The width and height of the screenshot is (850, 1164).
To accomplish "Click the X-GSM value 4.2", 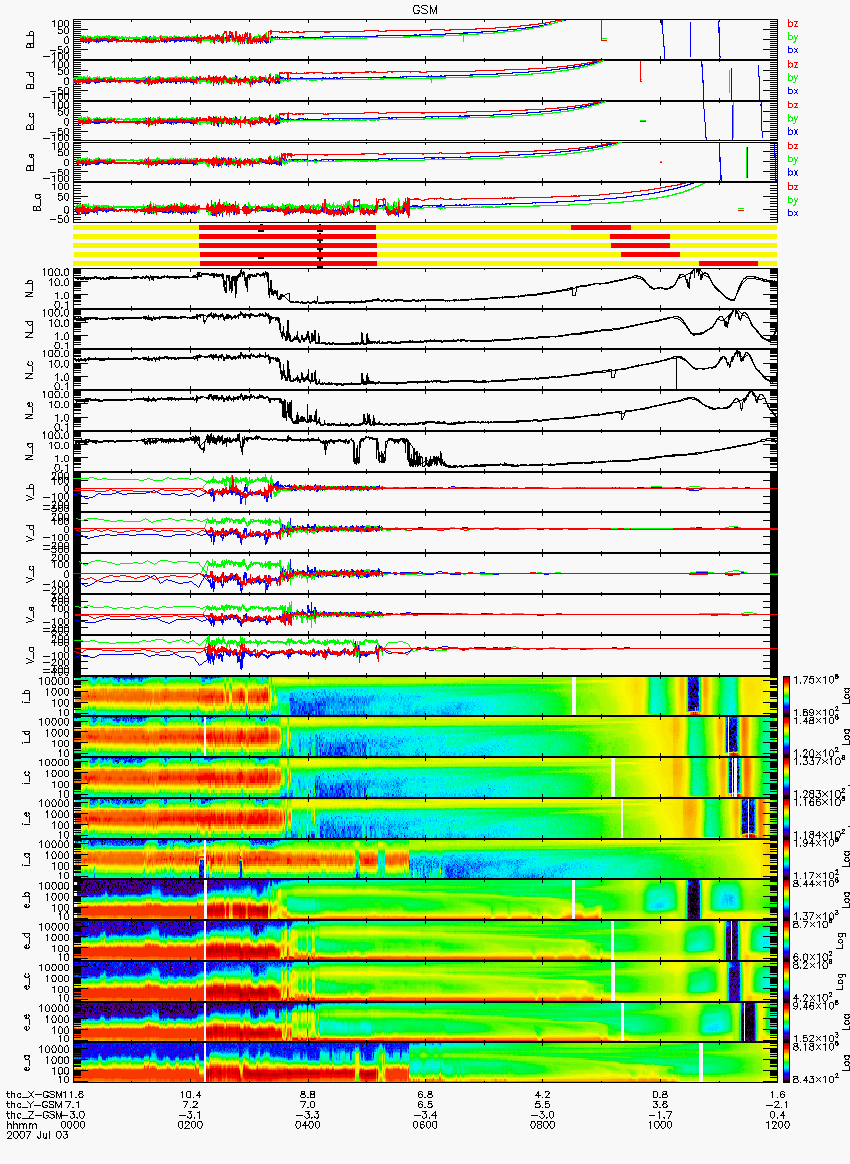I will (543, 1095).
